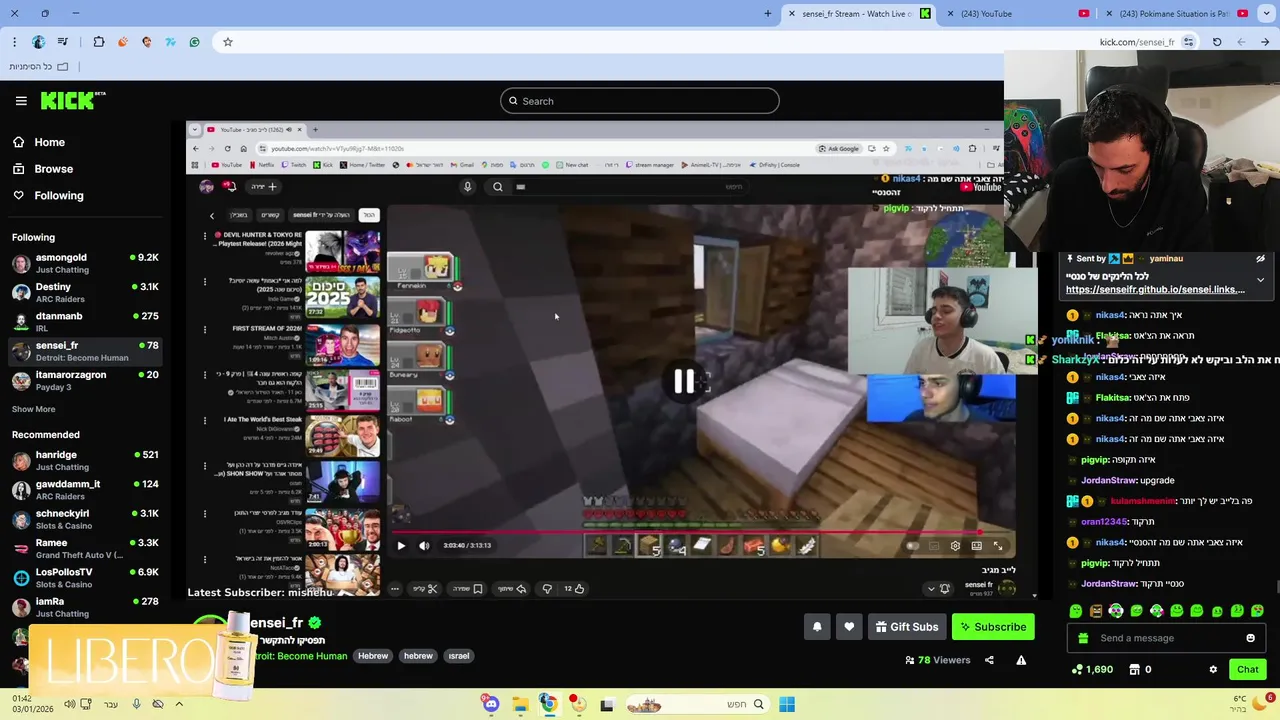Open Browse in Kick sidebar
The image size is (1280, 720).
(53, 169)
